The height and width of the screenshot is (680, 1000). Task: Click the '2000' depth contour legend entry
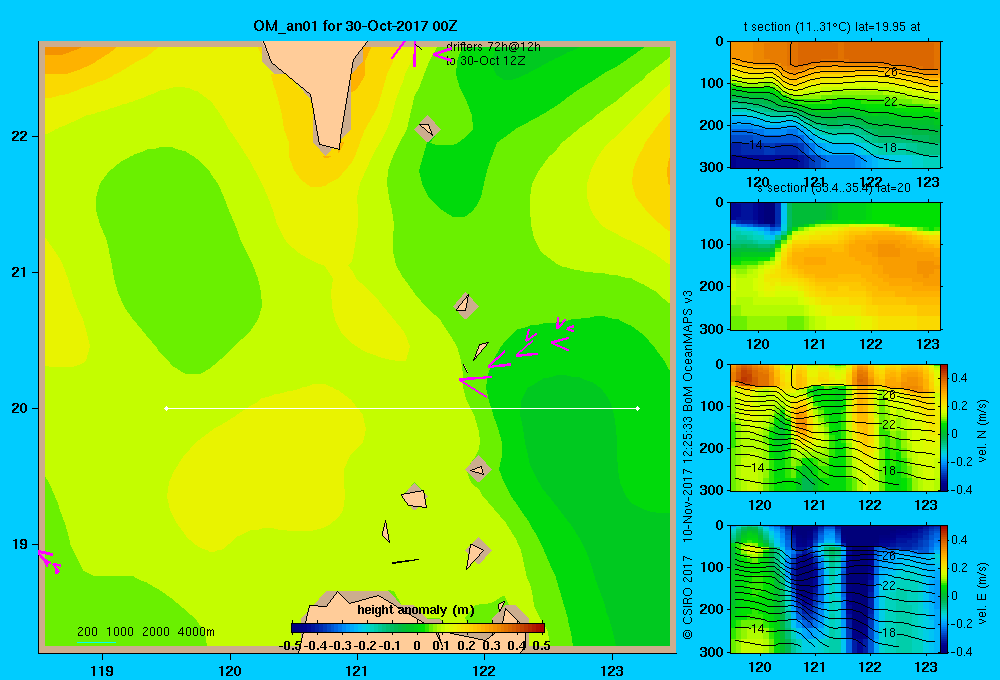point(156,632)
